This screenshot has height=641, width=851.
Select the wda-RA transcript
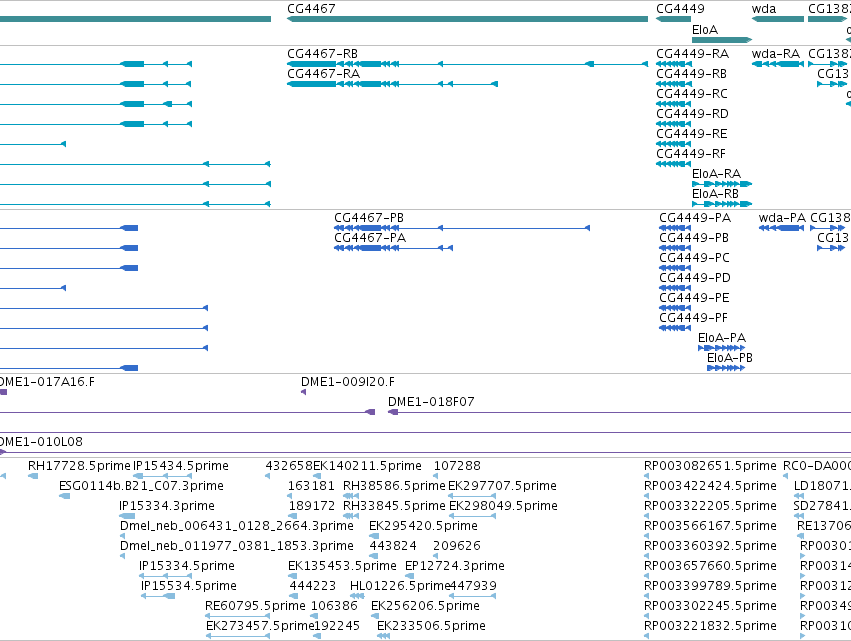click(778, 64)
